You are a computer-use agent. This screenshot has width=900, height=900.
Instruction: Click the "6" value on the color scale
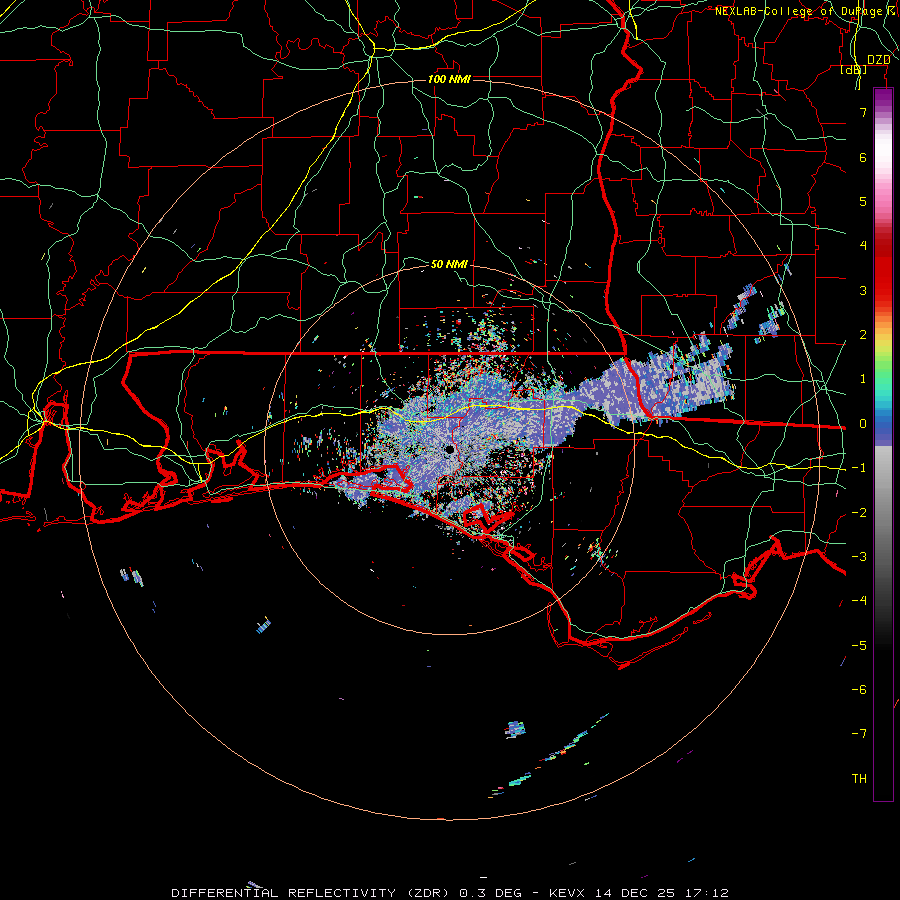[863, 157]
